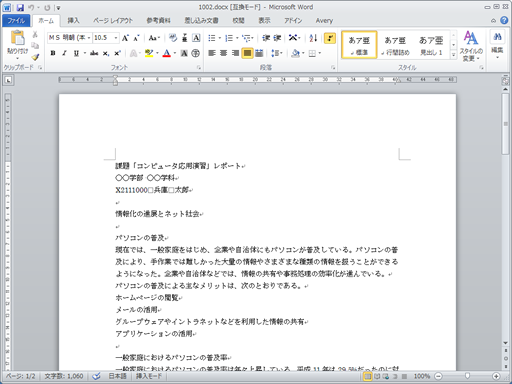This screenshot has width=512, height=384.
Task: Click the Grow Font icon
Action: click(x=125, y=38)
